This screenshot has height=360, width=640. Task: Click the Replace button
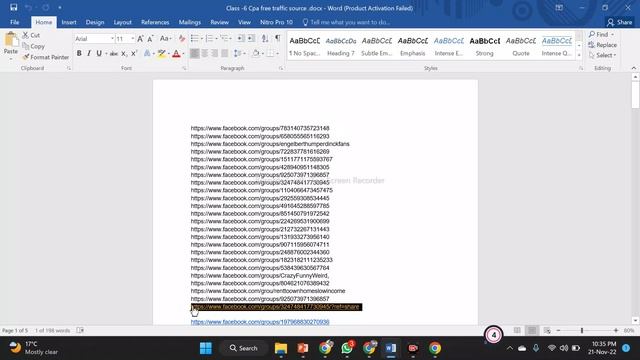click(603, 45)
